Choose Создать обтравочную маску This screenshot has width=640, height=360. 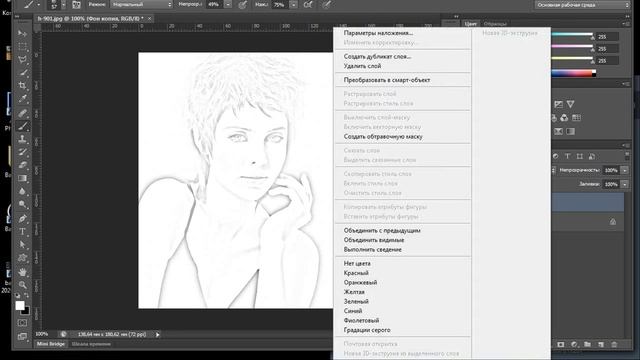click(383, 136)
